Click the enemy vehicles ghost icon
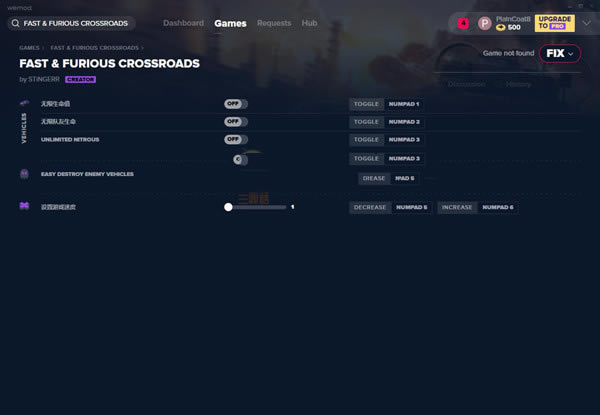This screenshot has width=600, height=415. pos(24,174)
